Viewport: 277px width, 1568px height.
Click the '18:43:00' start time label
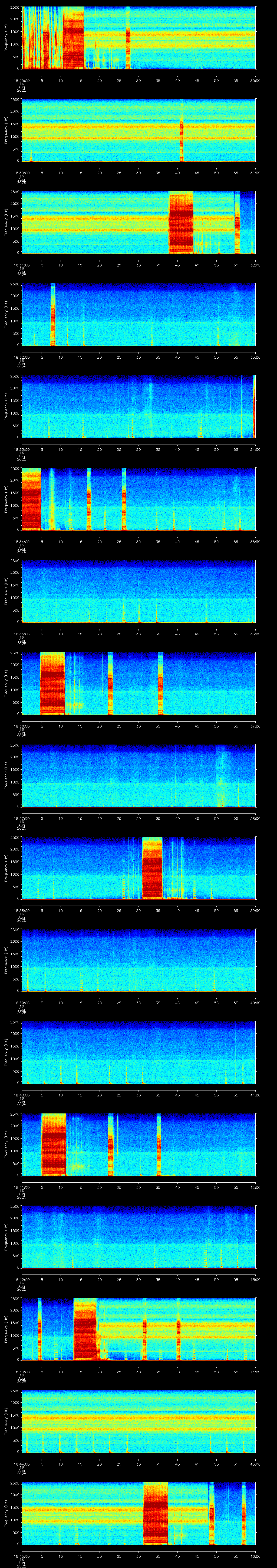pos(21,1372)
